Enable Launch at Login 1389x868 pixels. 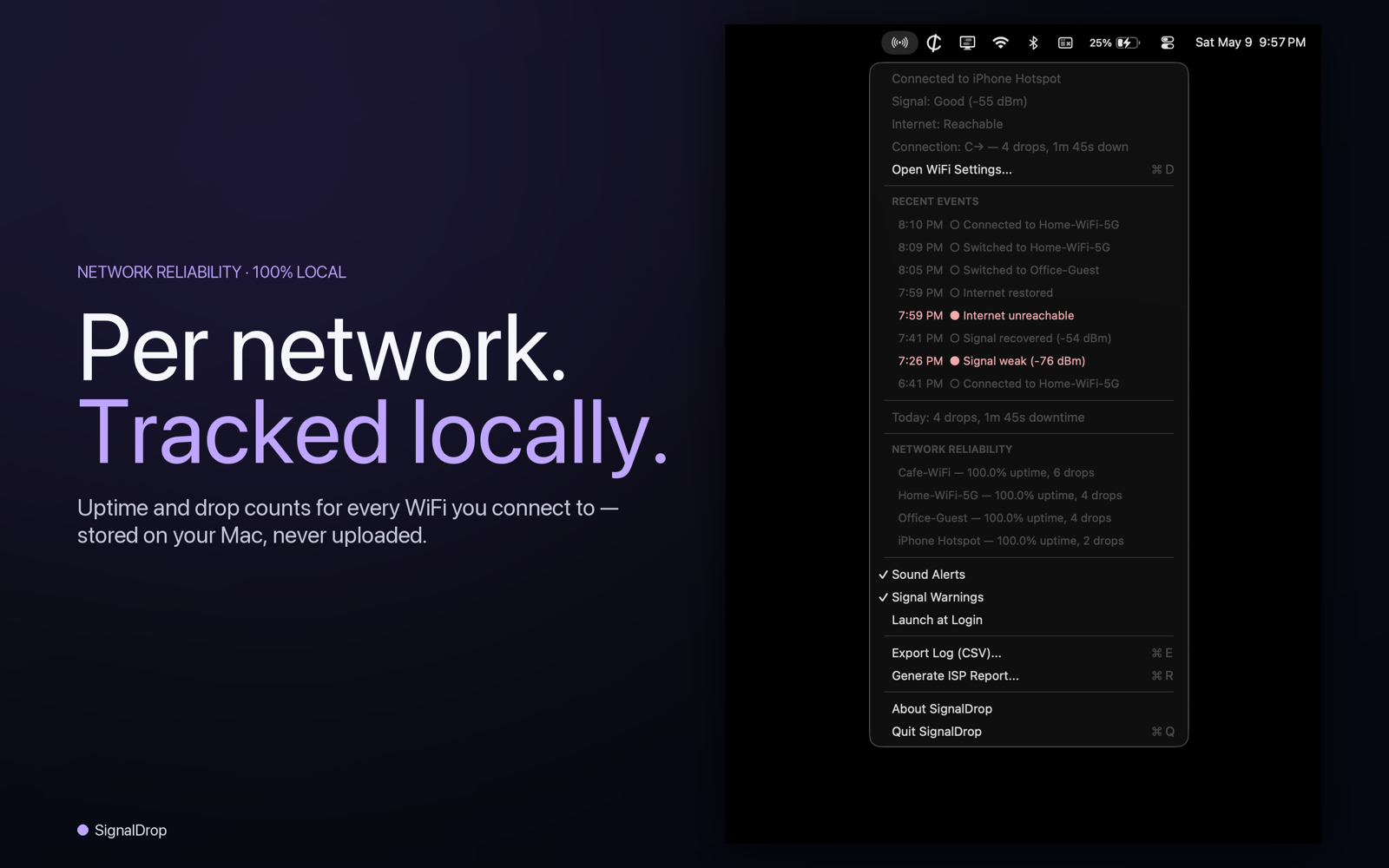(x=1029, y=620)
